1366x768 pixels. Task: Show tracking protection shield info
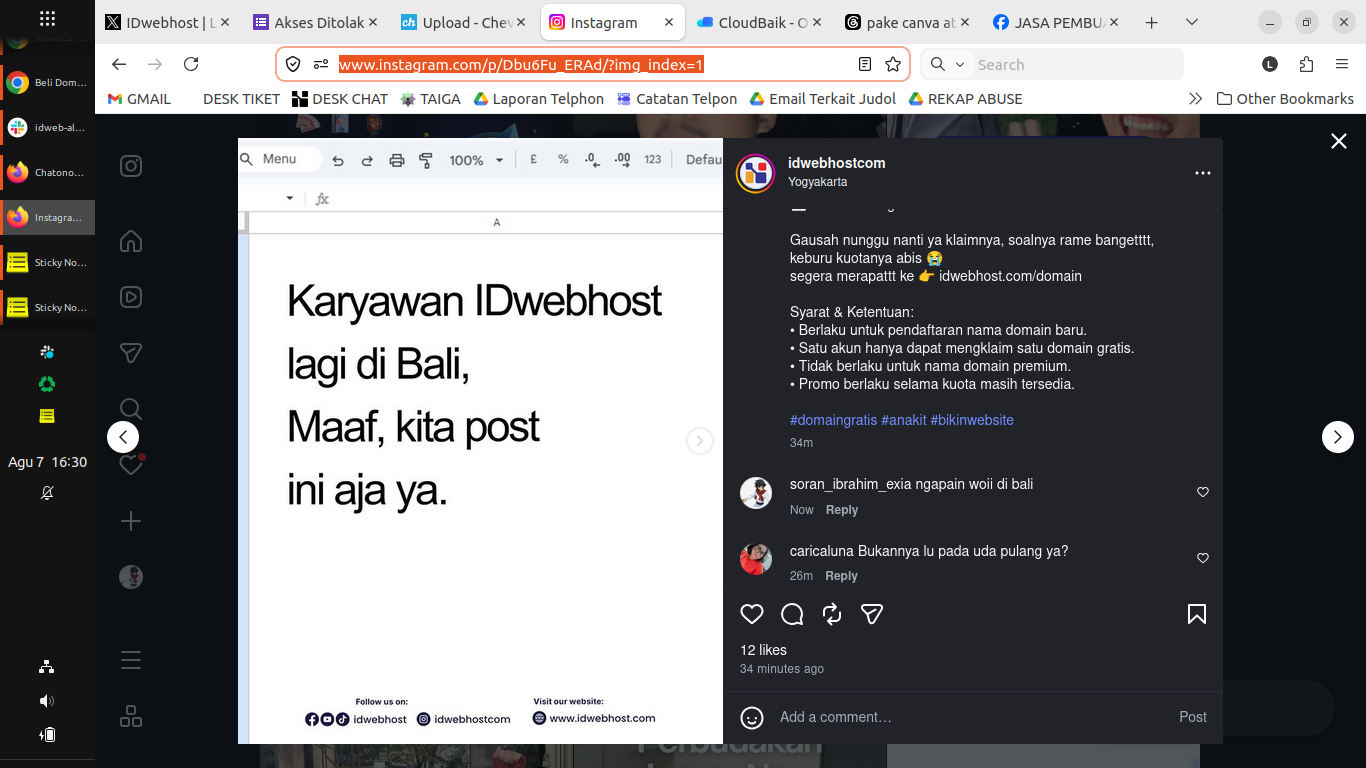[x=293, y=64]
